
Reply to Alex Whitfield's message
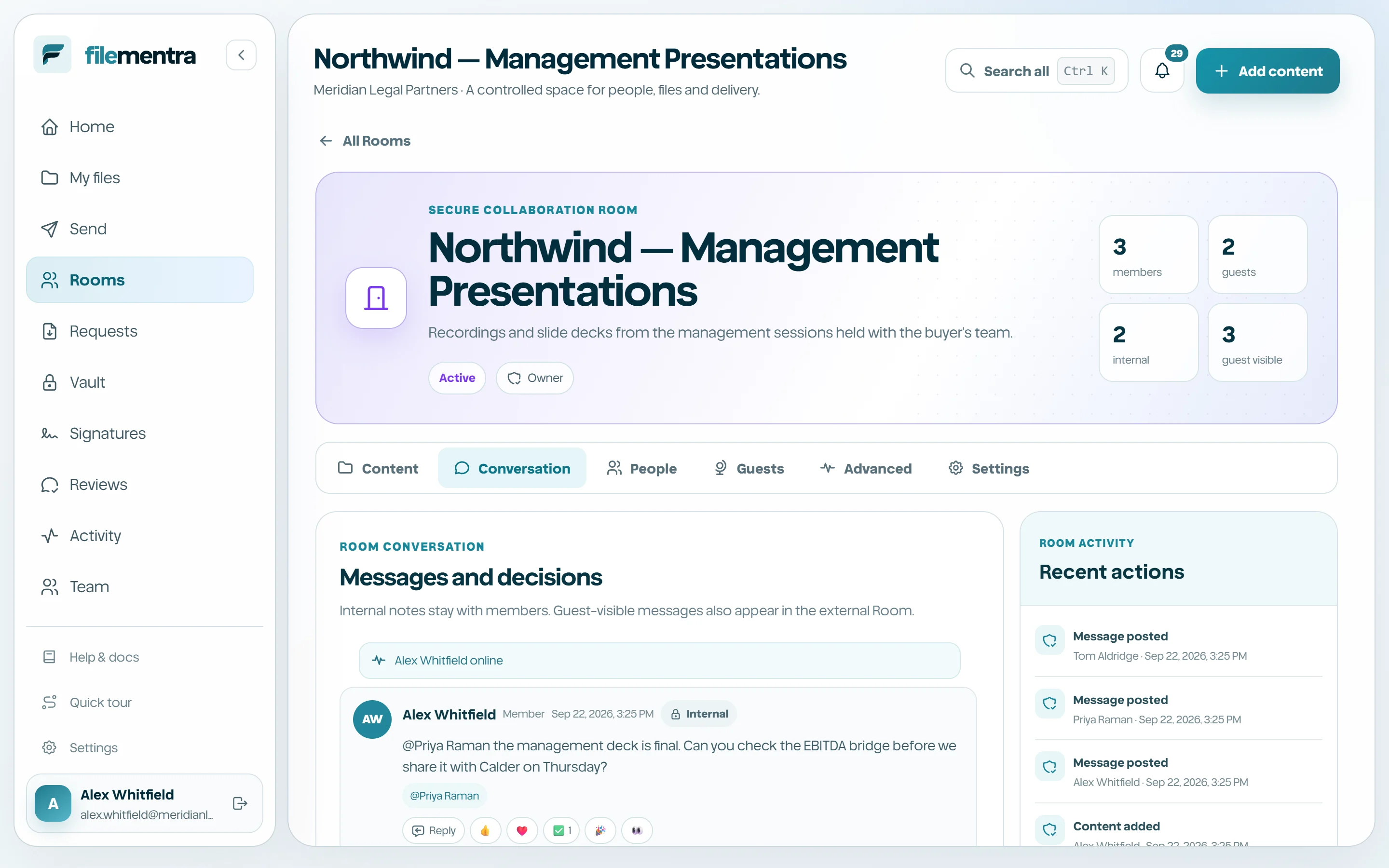click(x=434, y=830)
